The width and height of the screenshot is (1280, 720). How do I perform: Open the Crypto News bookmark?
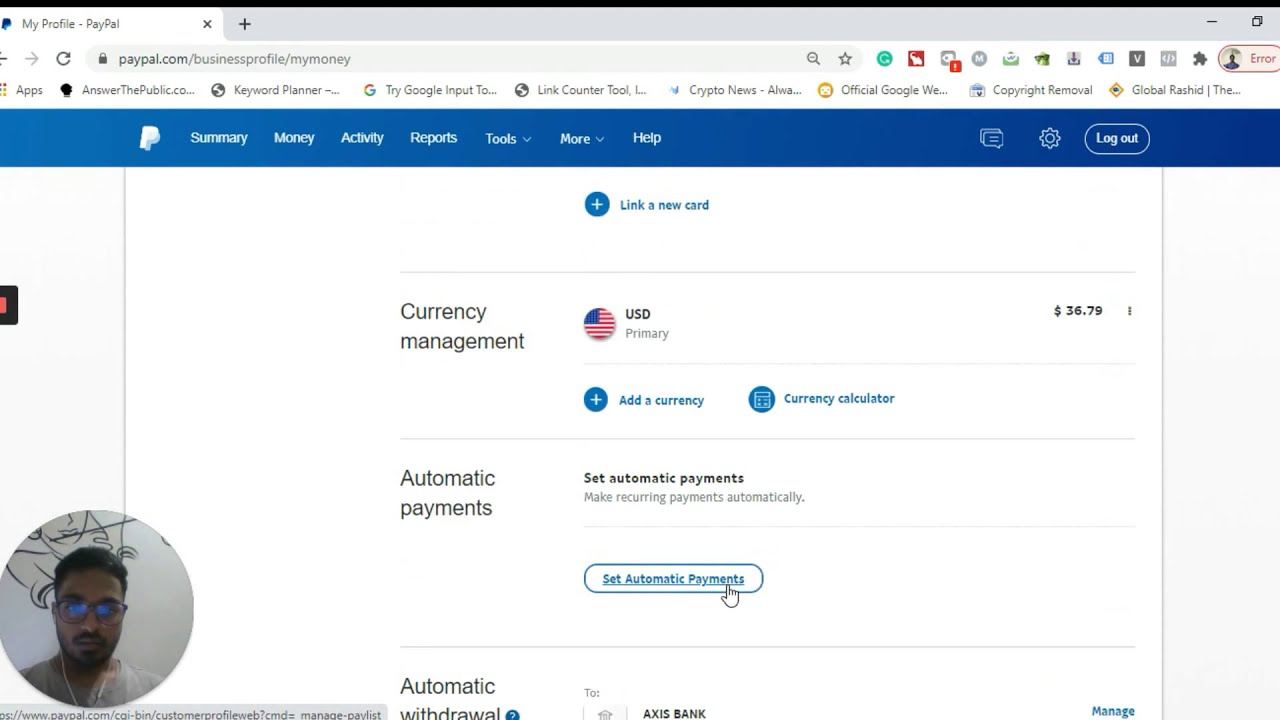tap(734, 90)
